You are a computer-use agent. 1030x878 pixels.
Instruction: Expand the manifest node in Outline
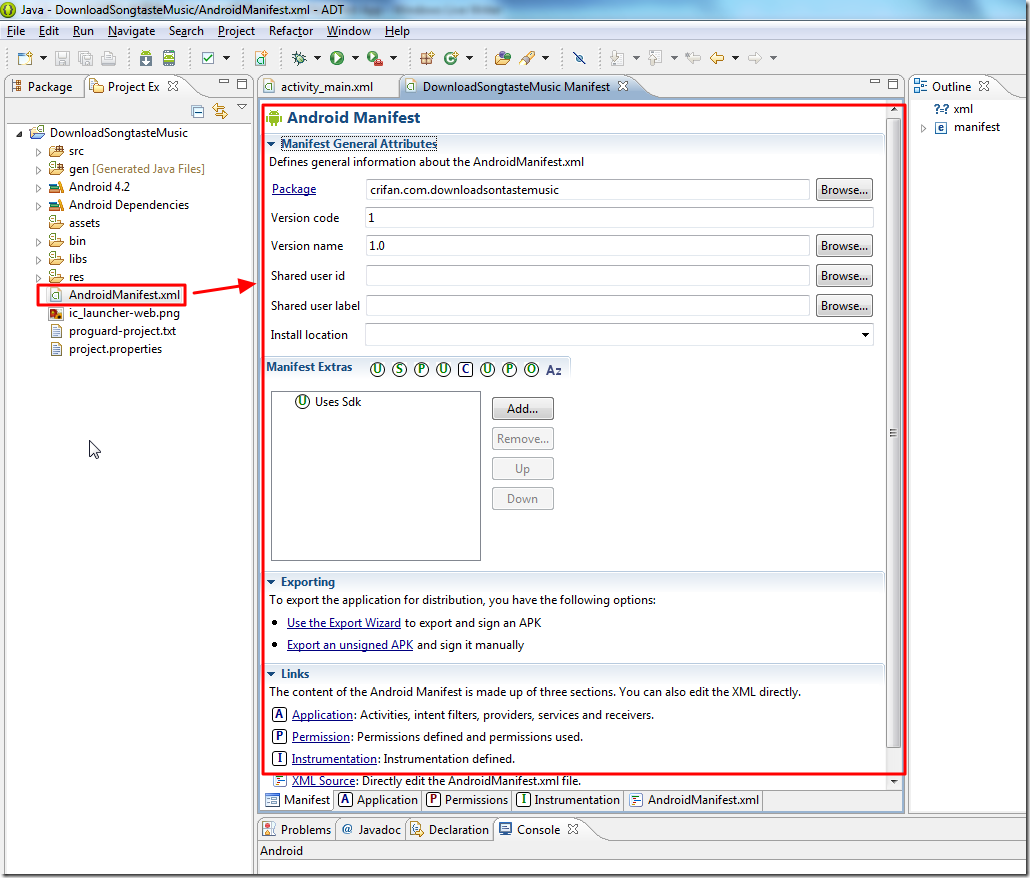[x=924, y=128]
